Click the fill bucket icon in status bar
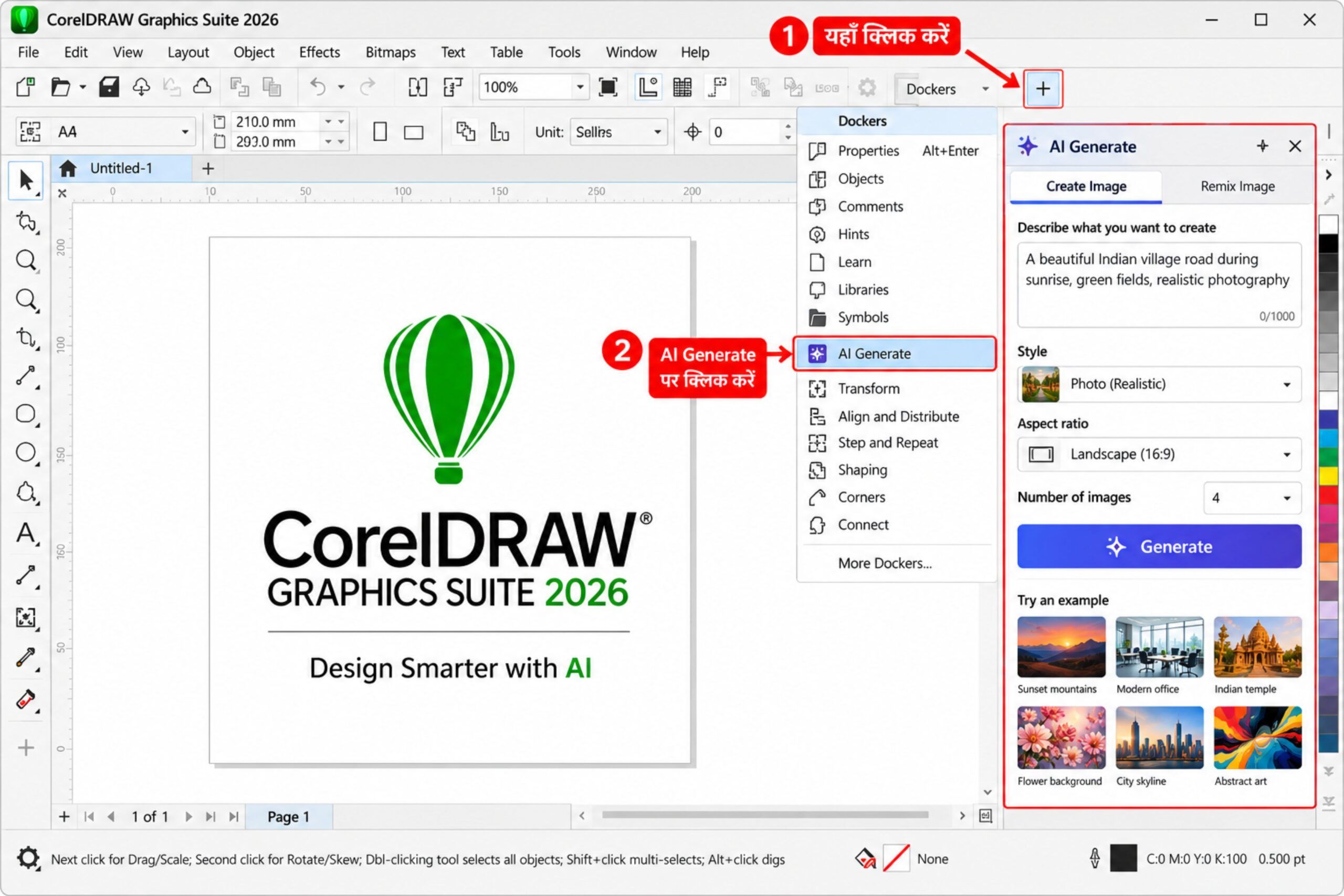This screenshot has width=1344, height=896. (865, 858)
